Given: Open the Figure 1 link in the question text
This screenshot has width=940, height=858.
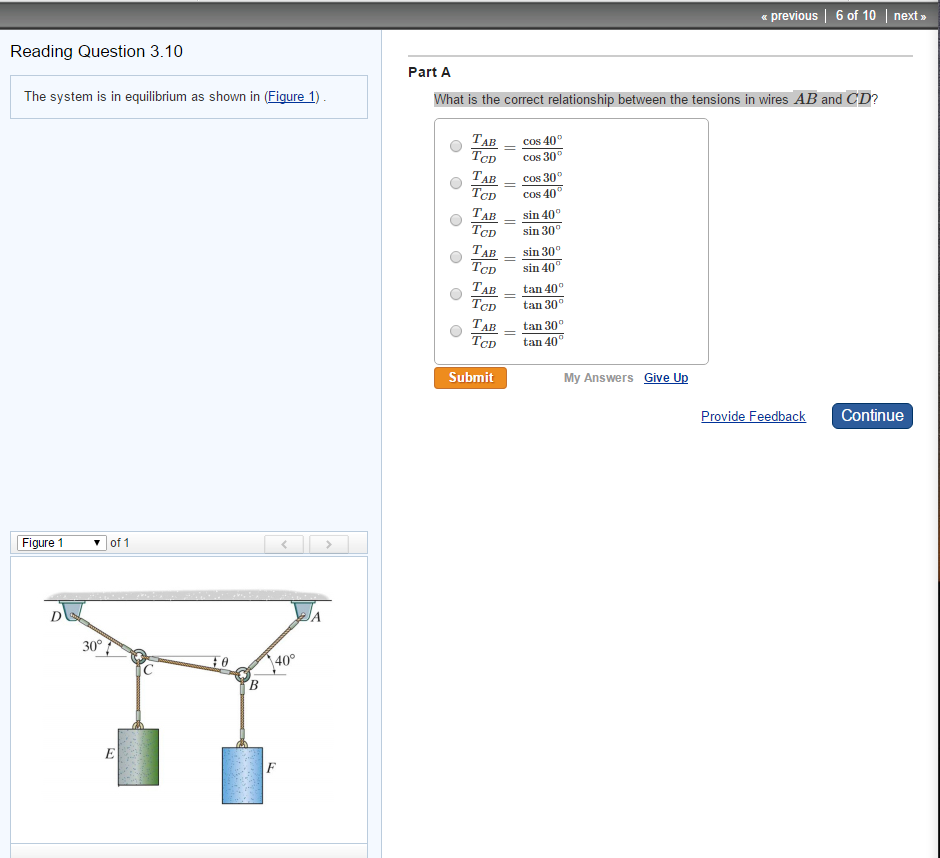Looking at the screenshot, I should [x=291, y=97].
